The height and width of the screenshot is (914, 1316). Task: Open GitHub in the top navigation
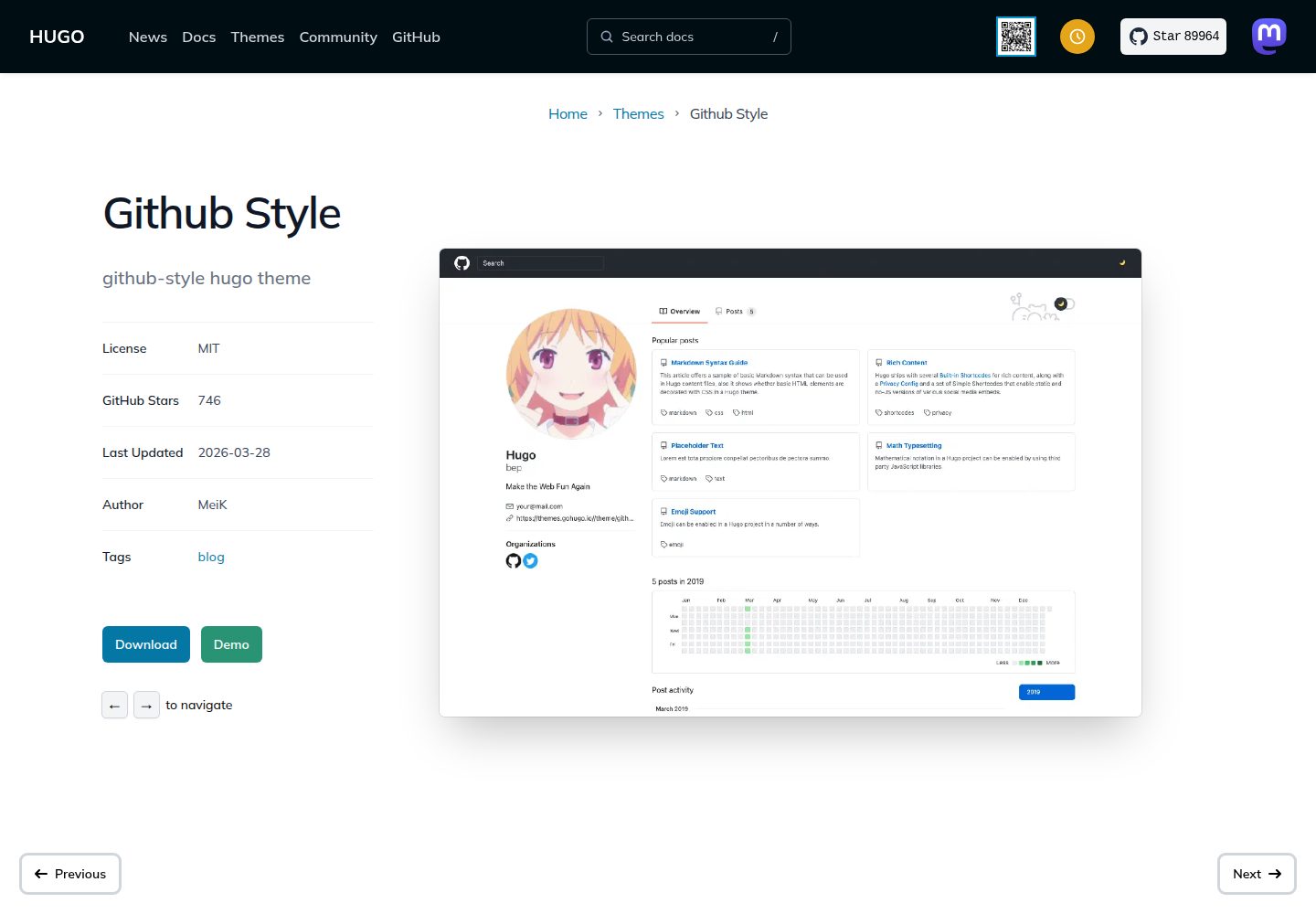click(416, 37)
